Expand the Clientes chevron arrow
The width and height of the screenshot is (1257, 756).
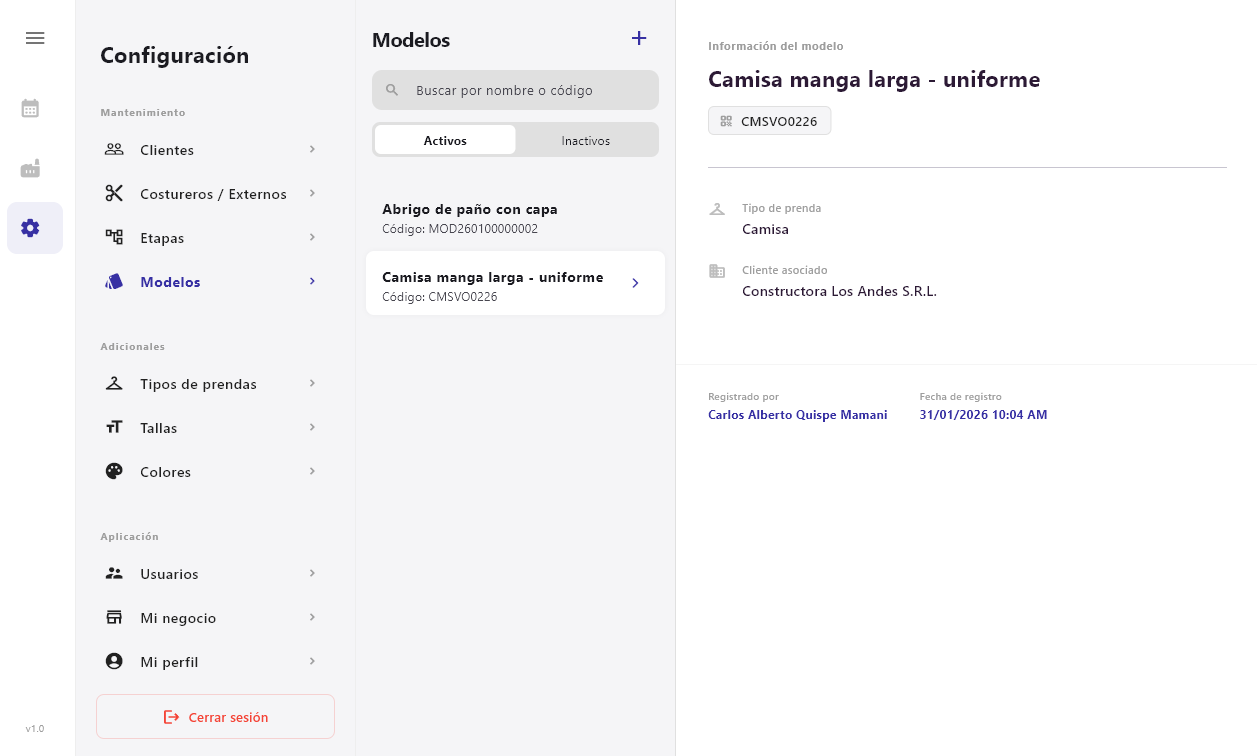312,149
